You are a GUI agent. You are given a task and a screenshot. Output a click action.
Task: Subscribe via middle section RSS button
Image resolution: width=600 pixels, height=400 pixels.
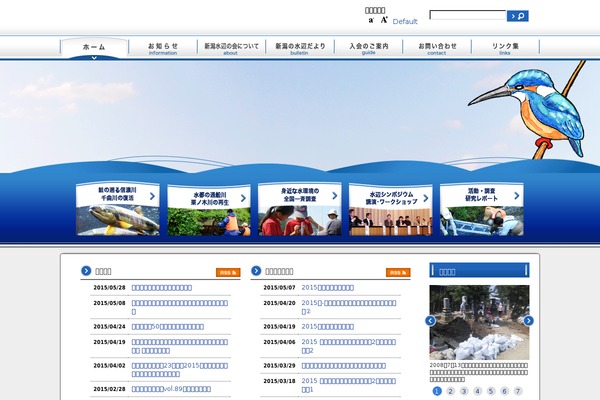398,273
